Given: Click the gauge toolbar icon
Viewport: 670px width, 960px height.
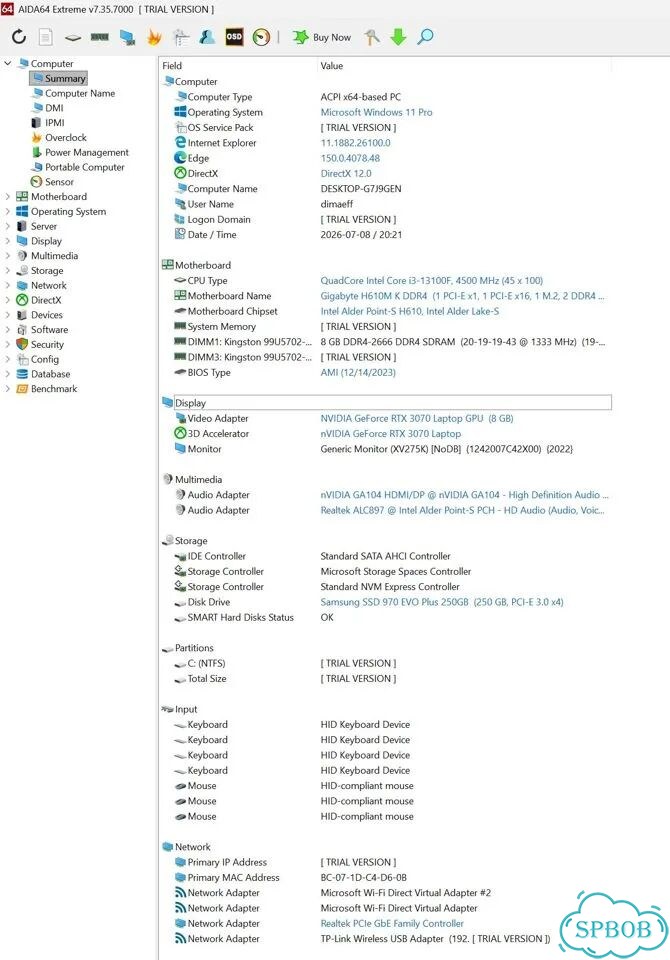Looking at the screenshot, I should [x=262, y=37].
